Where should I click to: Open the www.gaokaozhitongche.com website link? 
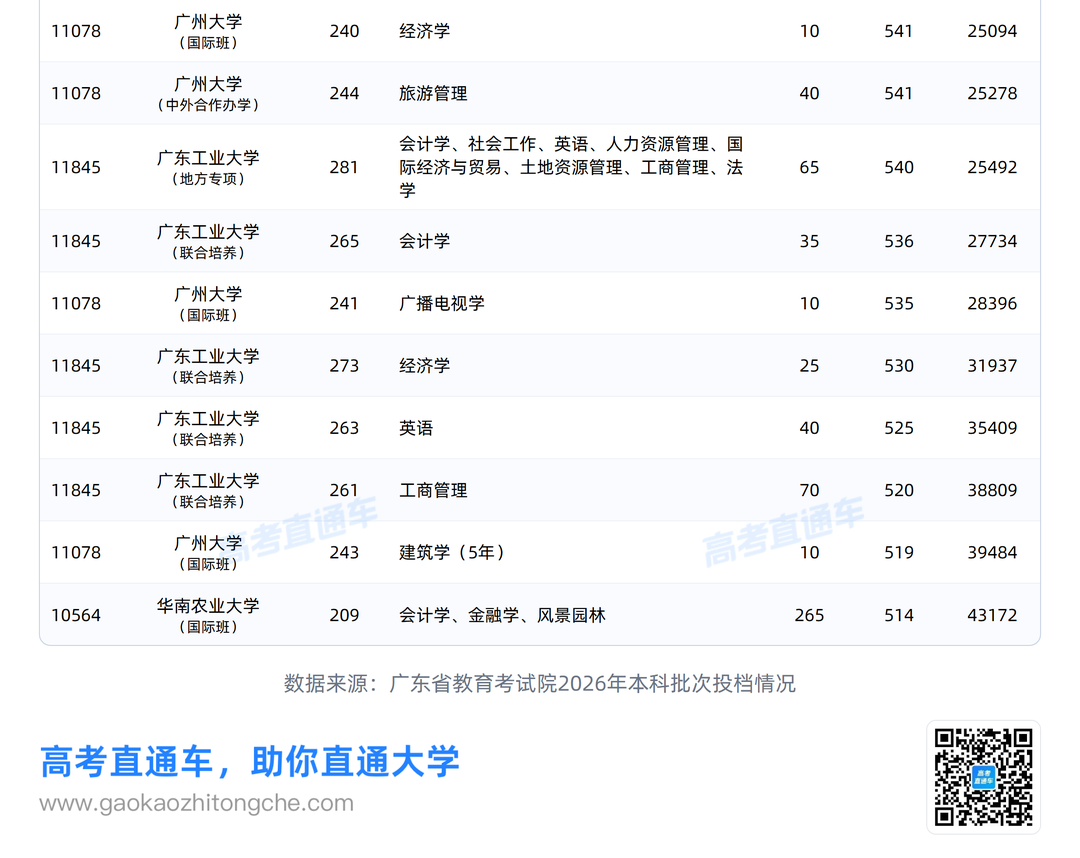tap(196, 803)
